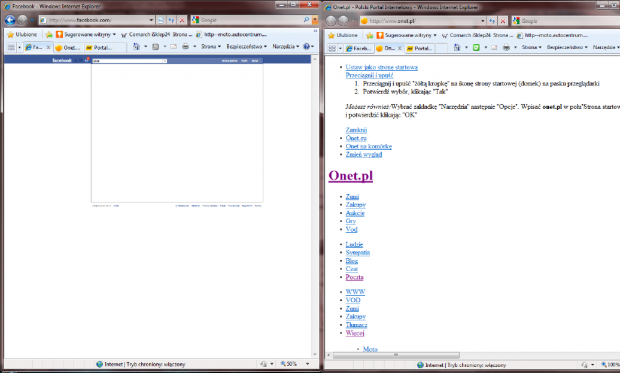Open Bezpieczeństwo menu in Facebook window
Screen dimensions: 620x373
246,46
